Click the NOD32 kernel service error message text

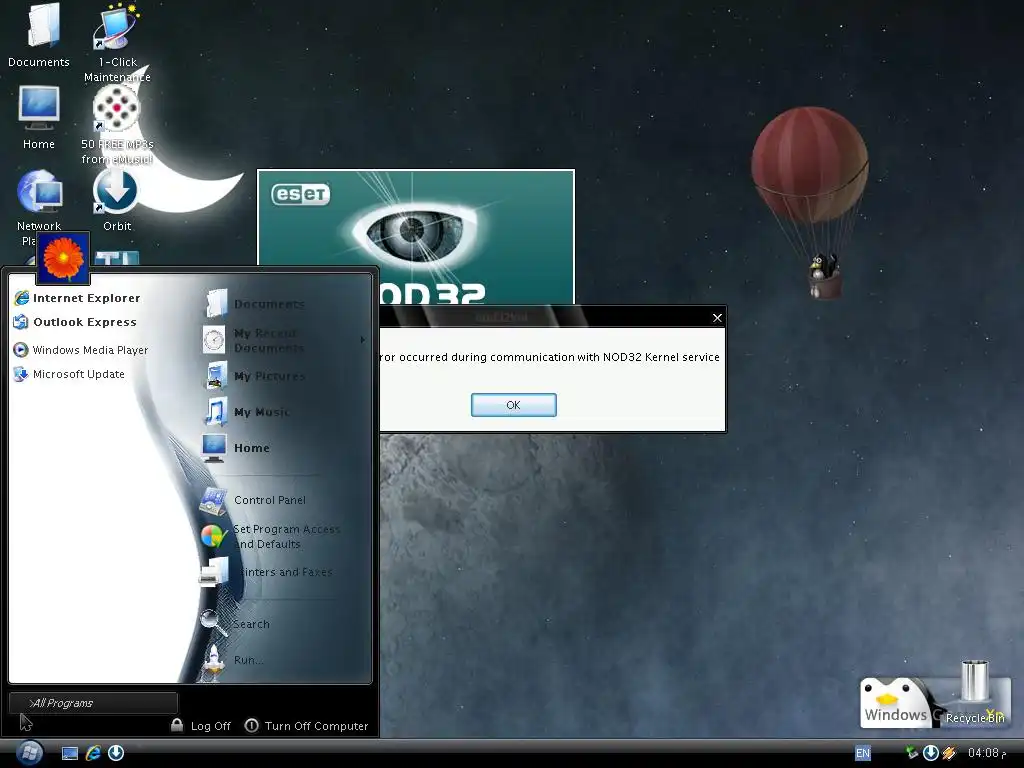click(550, 357)
